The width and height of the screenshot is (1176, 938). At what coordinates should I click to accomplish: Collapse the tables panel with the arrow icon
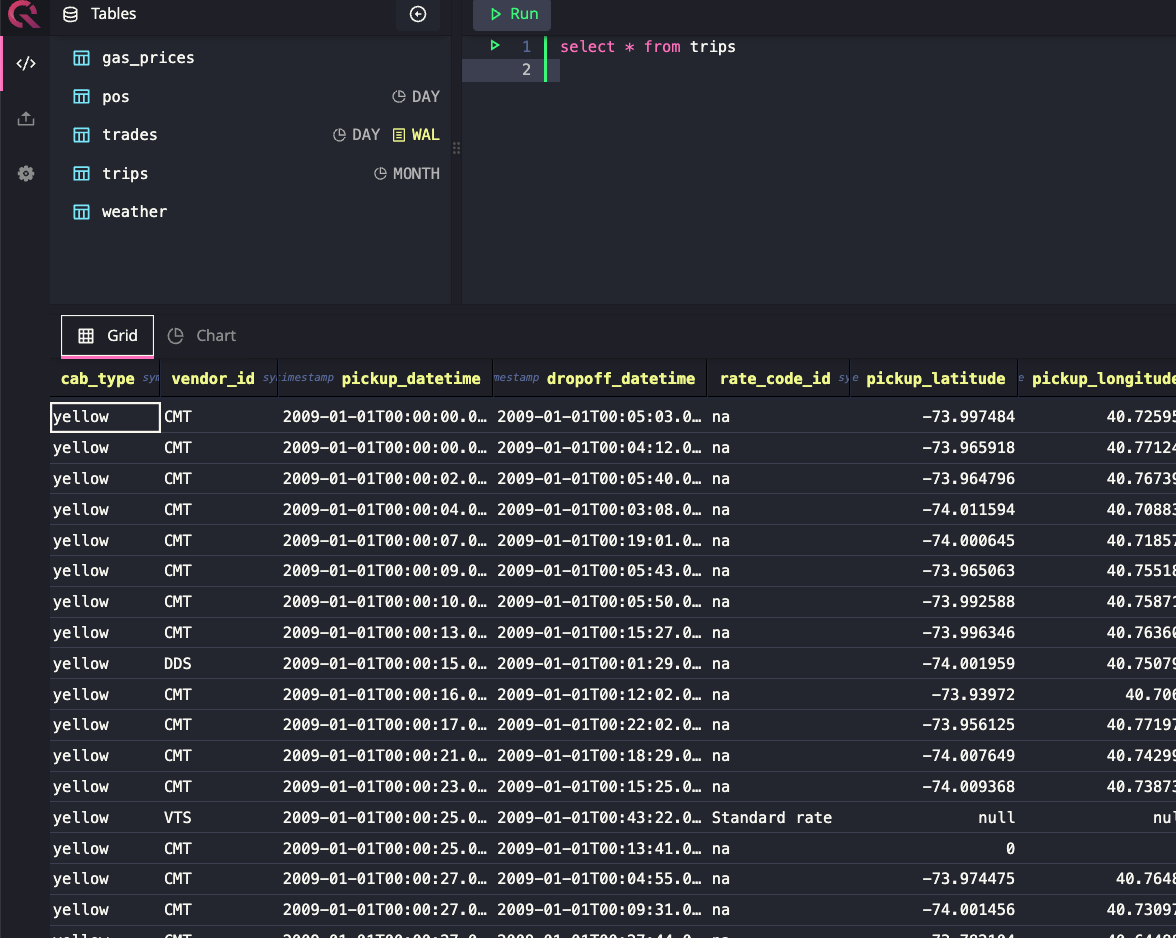point(418,14)
